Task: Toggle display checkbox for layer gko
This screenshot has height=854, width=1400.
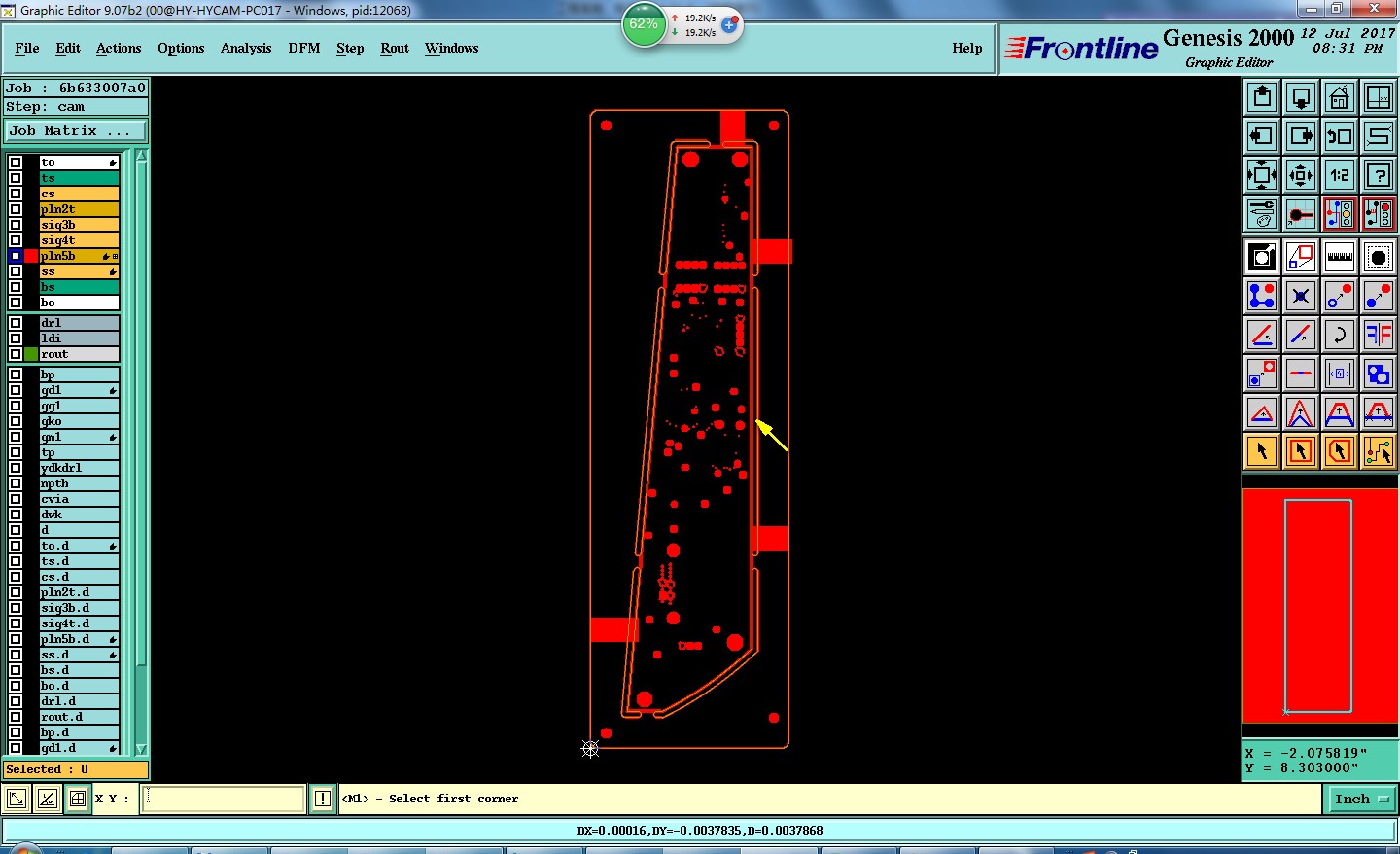Action: click(x=16, y=421)
